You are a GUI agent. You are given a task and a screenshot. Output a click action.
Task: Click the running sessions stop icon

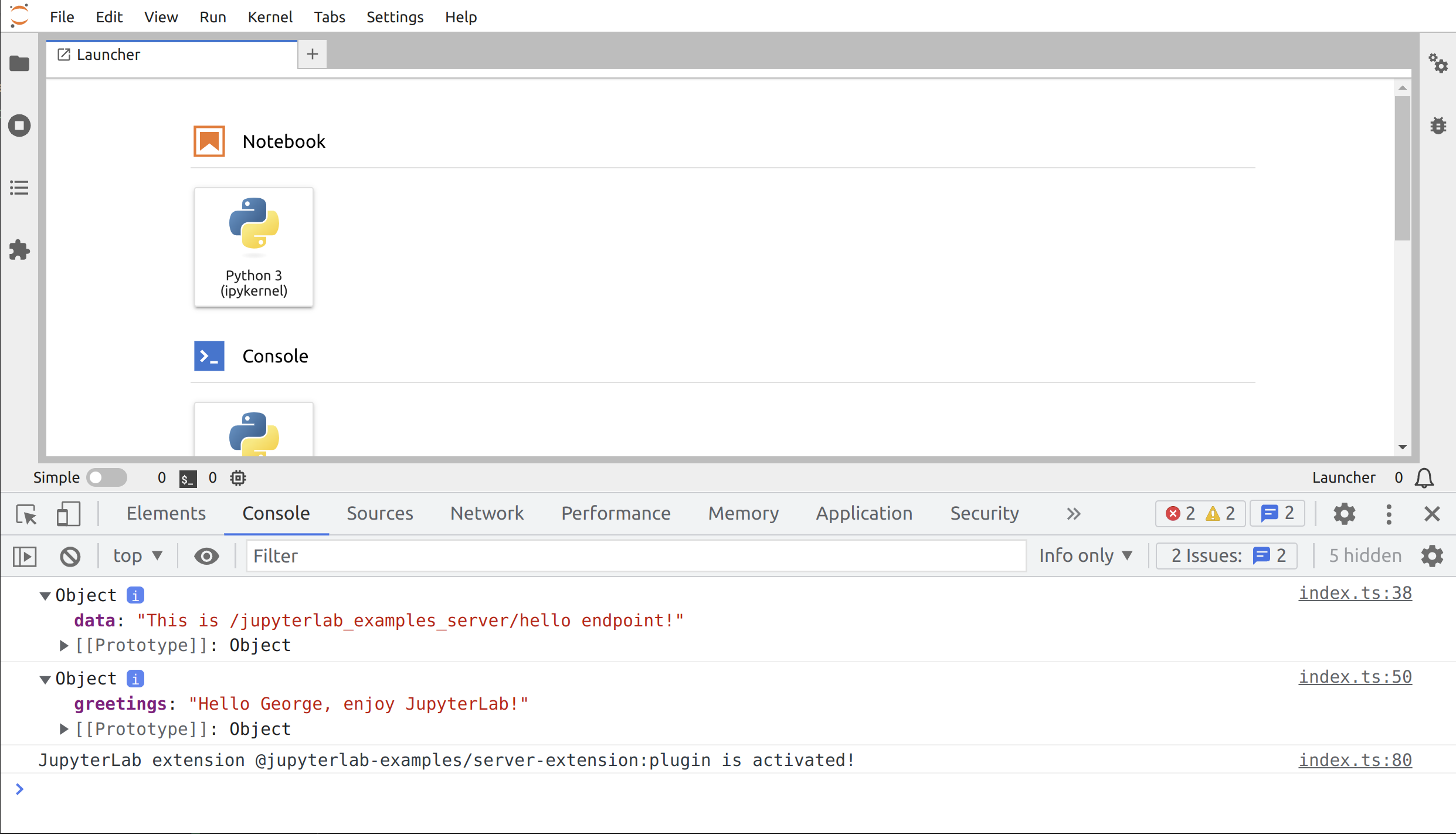(x=20, y=126)
